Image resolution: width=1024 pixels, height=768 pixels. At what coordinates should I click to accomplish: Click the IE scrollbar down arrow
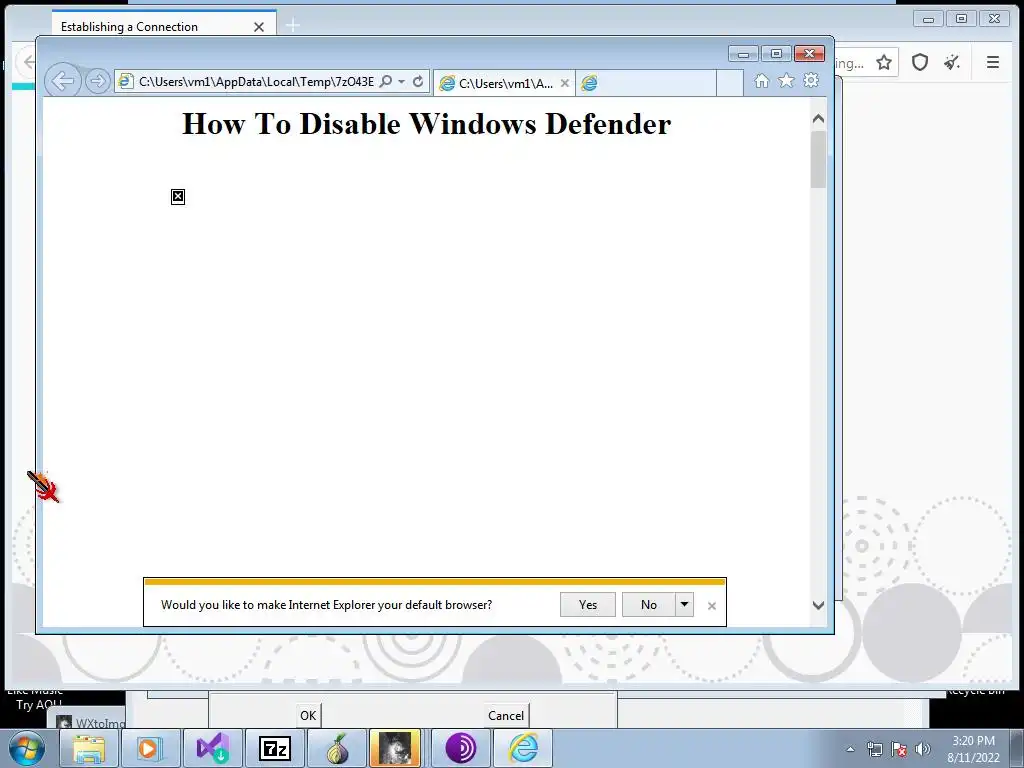pos(818,605)
